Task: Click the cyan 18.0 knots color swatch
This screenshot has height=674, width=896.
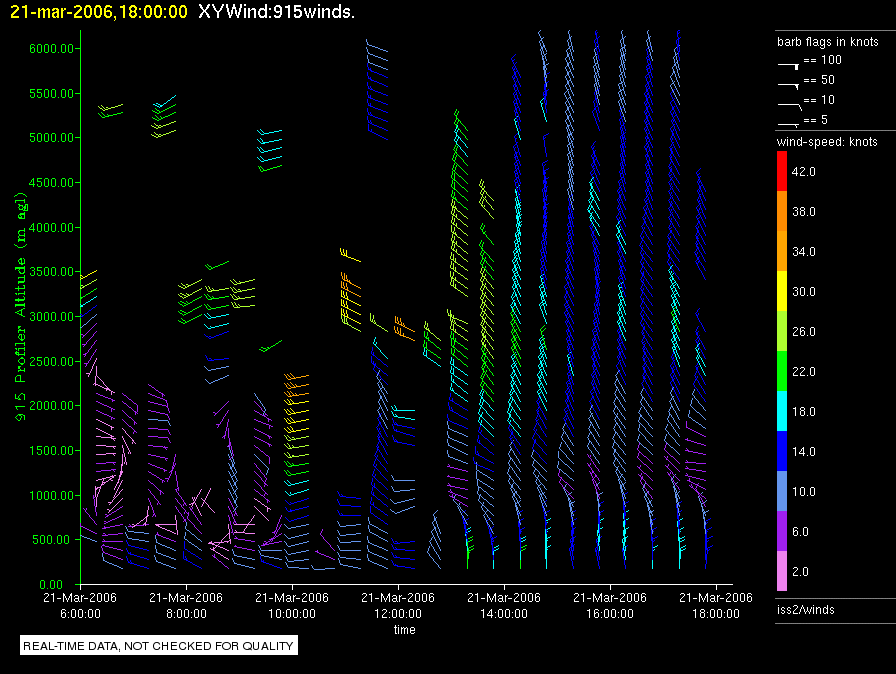Action: (x=782, y=411)
